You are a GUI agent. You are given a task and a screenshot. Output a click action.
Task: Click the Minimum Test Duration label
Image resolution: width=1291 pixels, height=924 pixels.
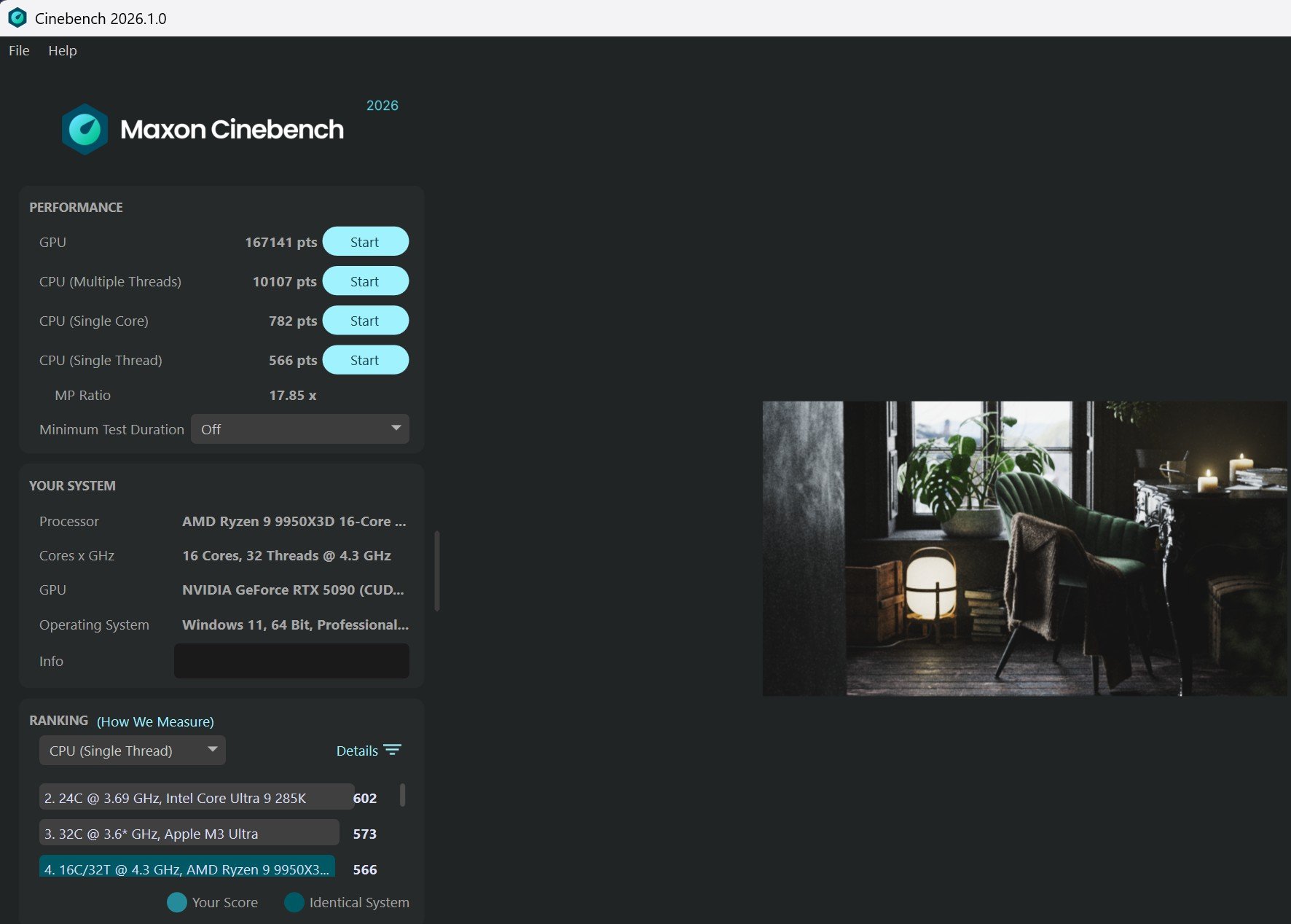coord(111,429)
